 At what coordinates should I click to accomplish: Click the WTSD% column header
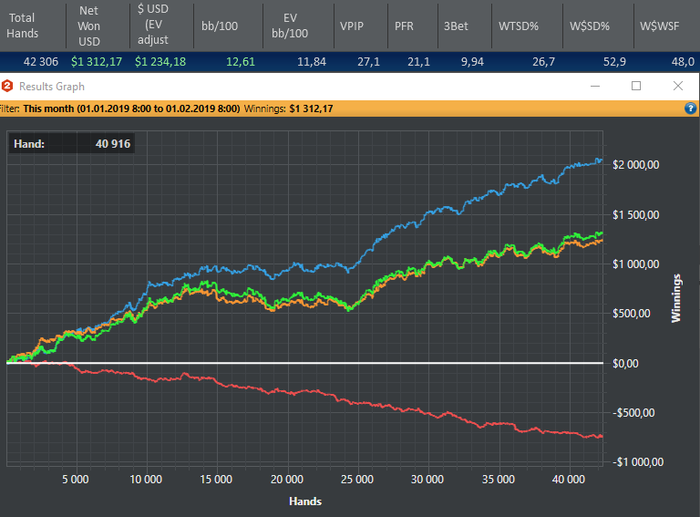click(x=518, y=26)
